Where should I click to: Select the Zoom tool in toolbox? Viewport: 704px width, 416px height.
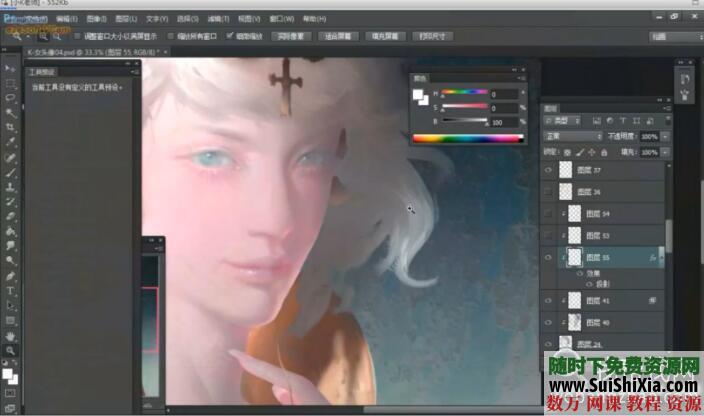point(10,350)
